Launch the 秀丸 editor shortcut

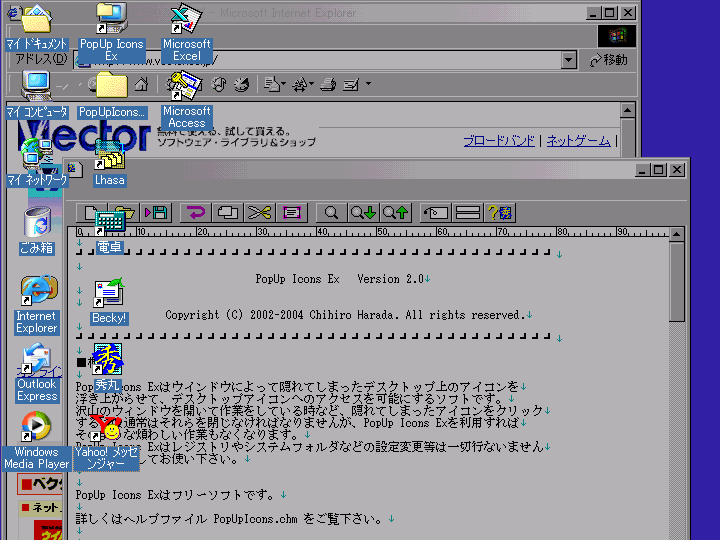tap(108, 367)
